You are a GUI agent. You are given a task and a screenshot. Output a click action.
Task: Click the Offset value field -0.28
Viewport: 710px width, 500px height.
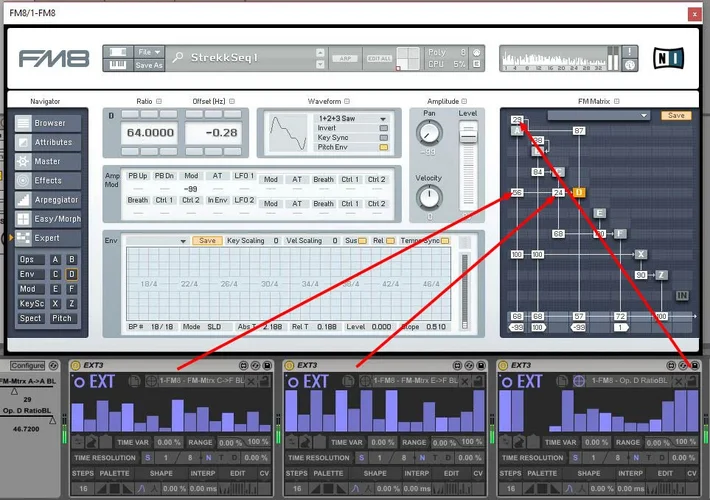[213, 133]
